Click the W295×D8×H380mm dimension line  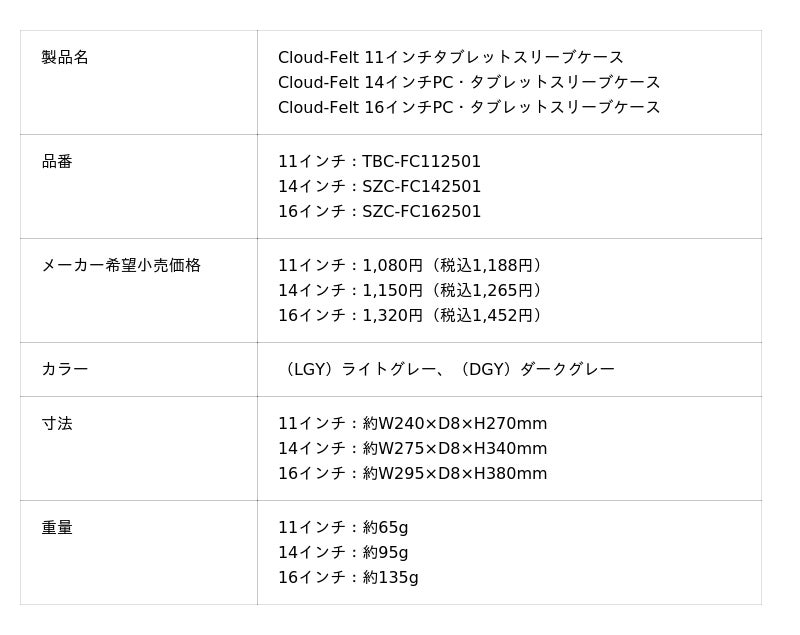click(412, 474)
